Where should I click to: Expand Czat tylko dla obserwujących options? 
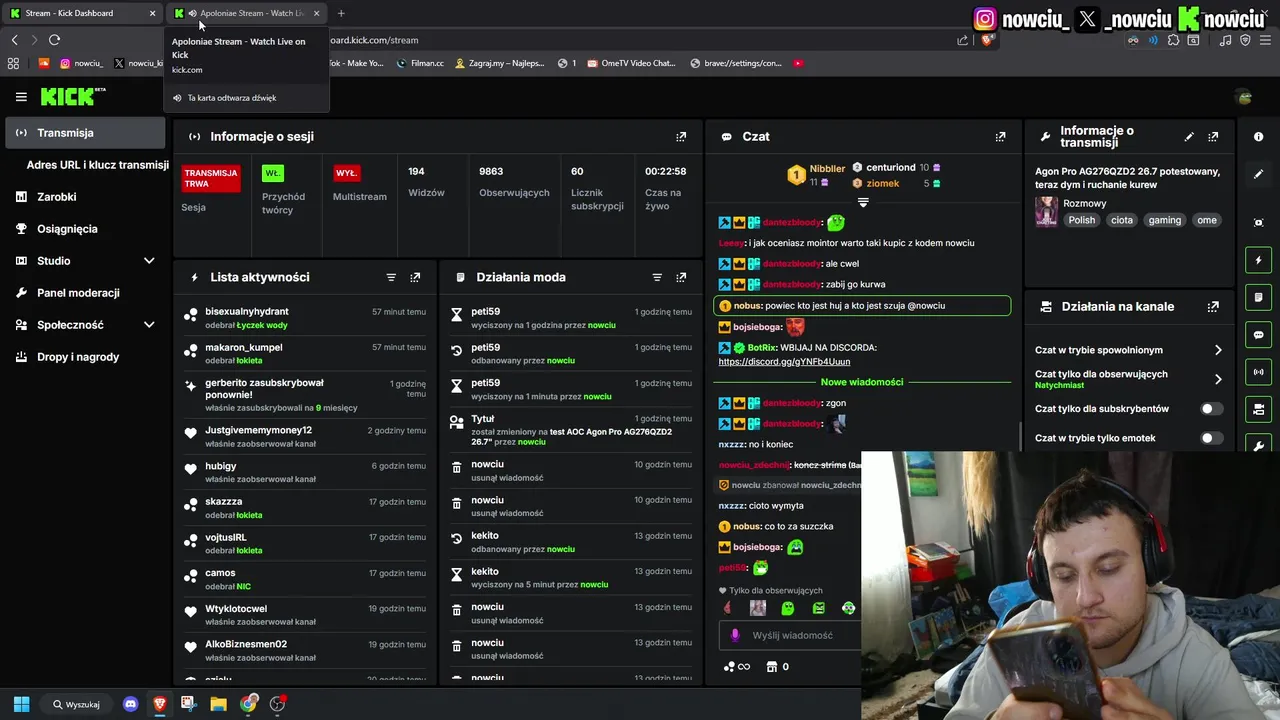1218,379
